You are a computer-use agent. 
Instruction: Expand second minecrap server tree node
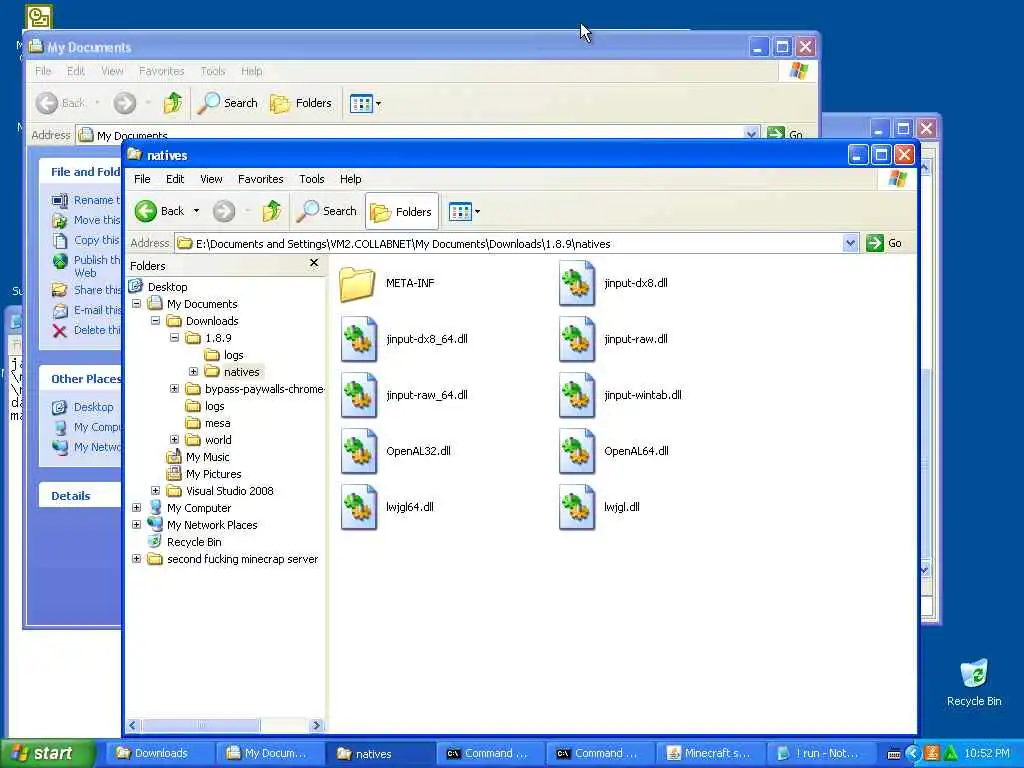coord(136,558)
